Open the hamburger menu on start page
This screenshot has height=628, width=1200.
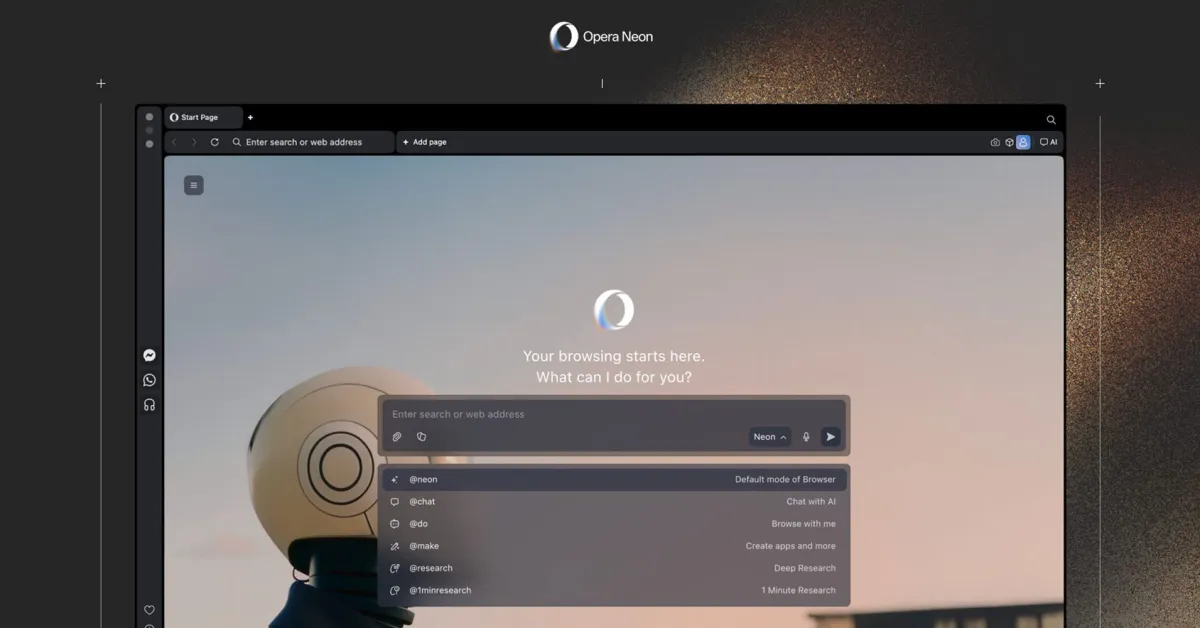[x=194, y=185]
